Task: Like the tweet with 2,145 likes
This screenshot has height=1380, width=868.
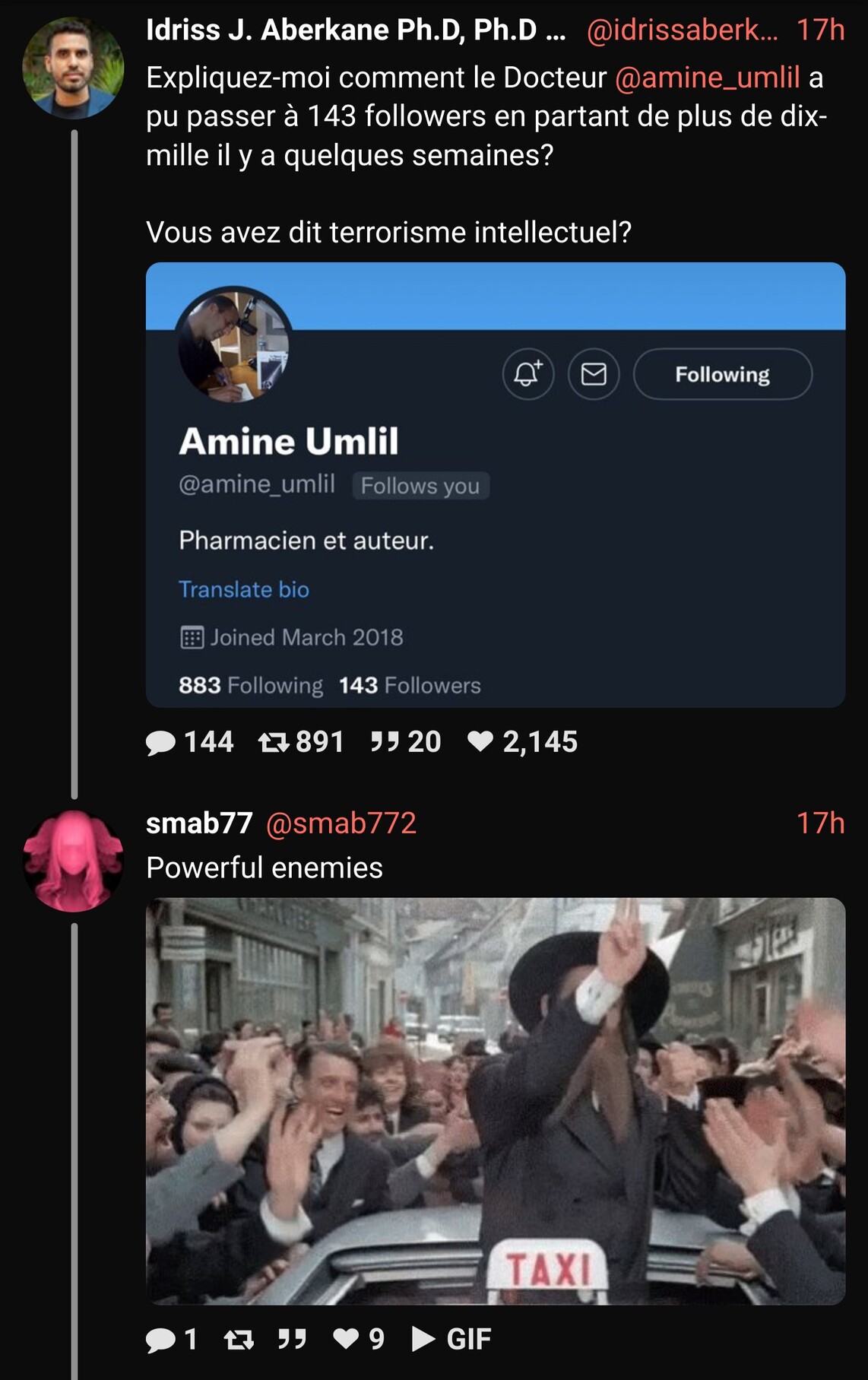Action: pos(480,742)
